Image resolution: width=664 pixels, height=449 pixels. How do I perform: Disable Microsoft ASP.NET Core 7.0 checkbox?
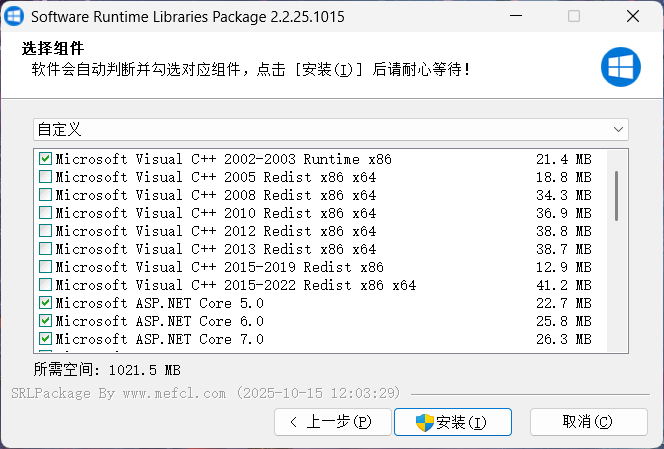45,339
